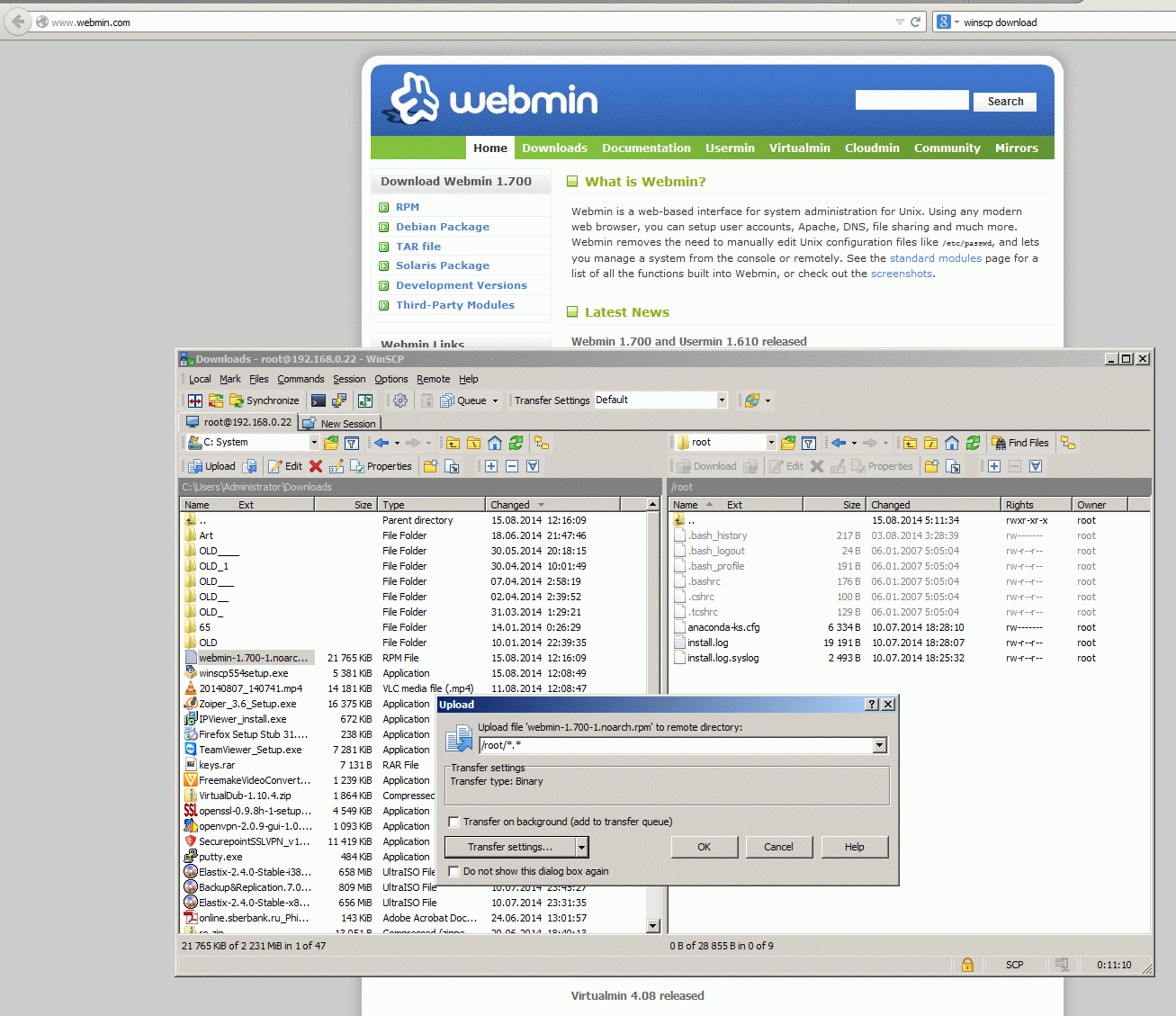Click the Queue toolbar button

(x=463, y=400)
